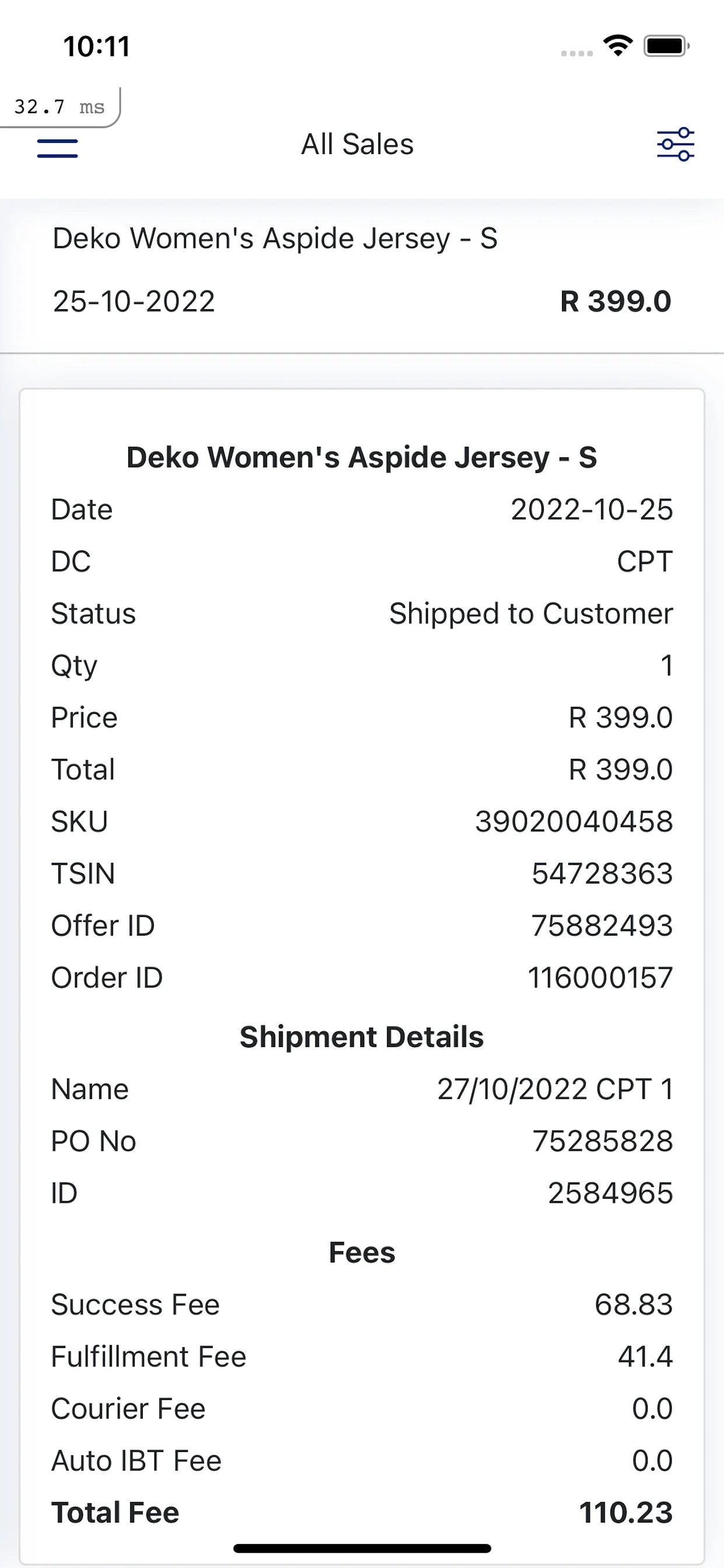Select the SKU value 39020040458

click(x=574, y=822)
